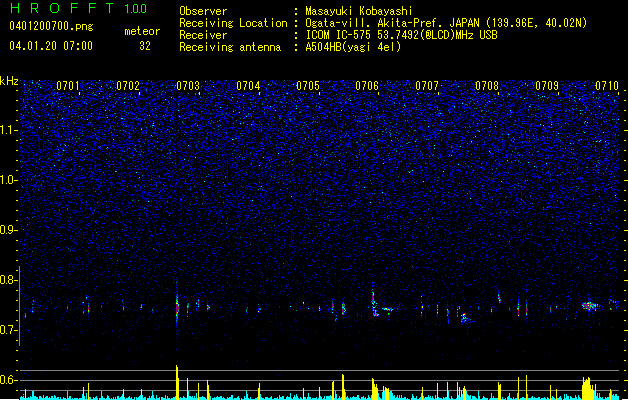
Task: Click the 0702 time marker
Action: (x=128, y=86)
